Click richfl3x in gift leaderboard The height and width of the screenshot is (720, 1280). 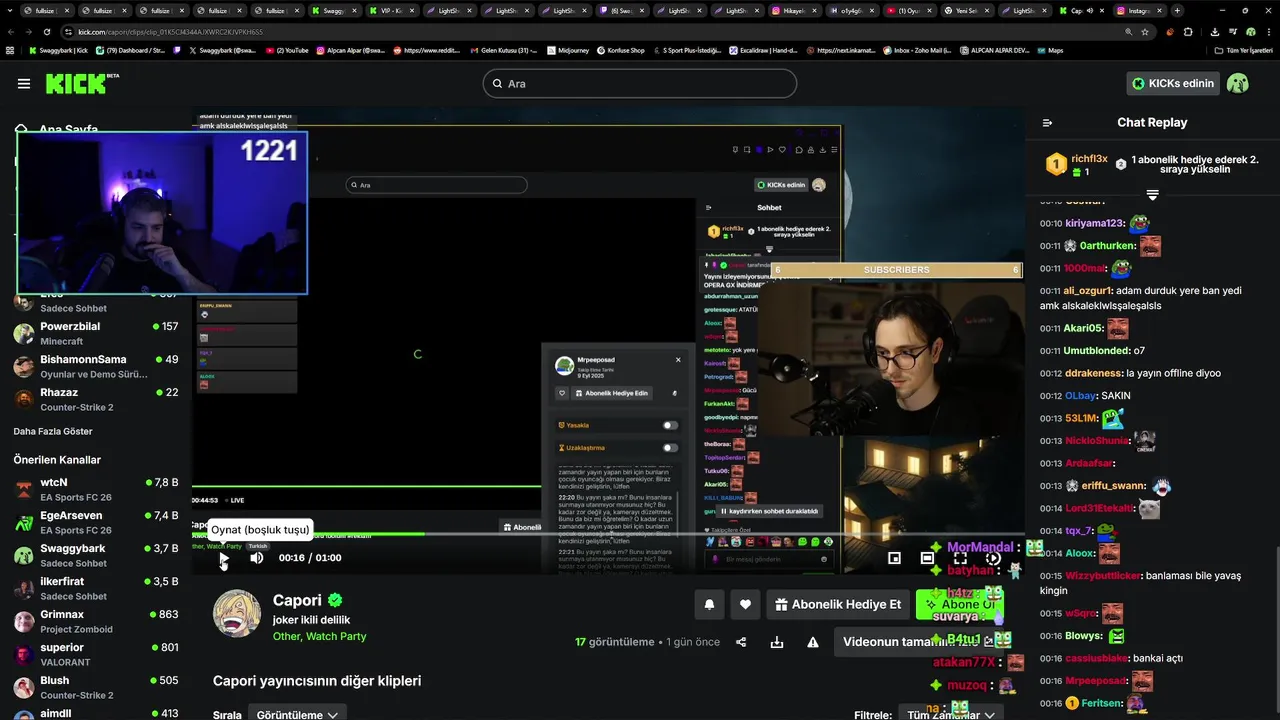pyautogui.click(x=1089, y=159)
